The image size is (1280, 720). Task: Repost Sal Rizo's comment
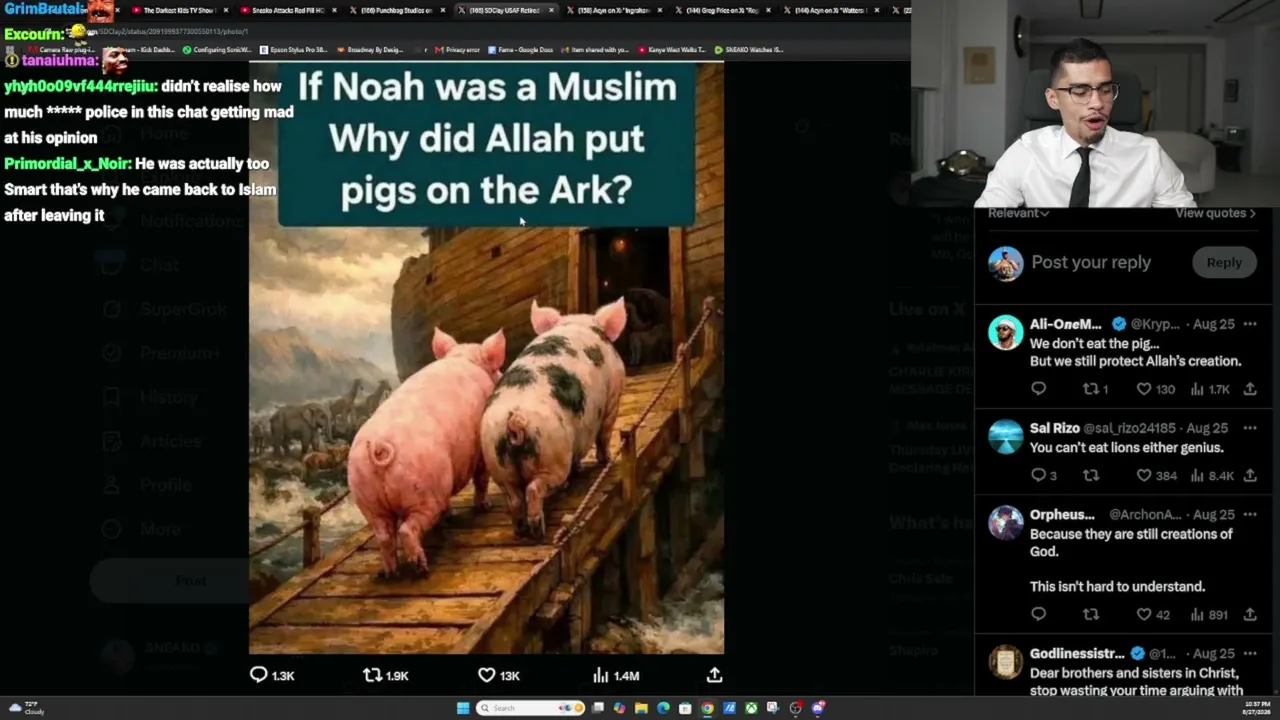[x=1091, y=476]
